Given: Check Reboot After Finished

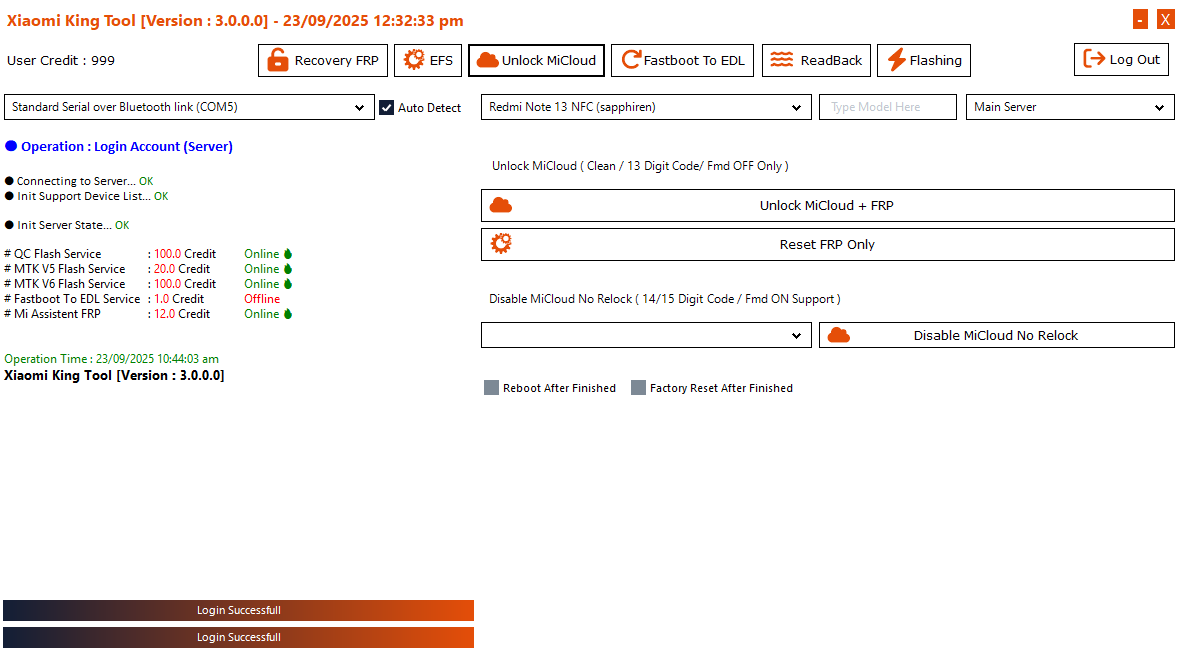Looking at the screenshot, I should click(491, 387).
